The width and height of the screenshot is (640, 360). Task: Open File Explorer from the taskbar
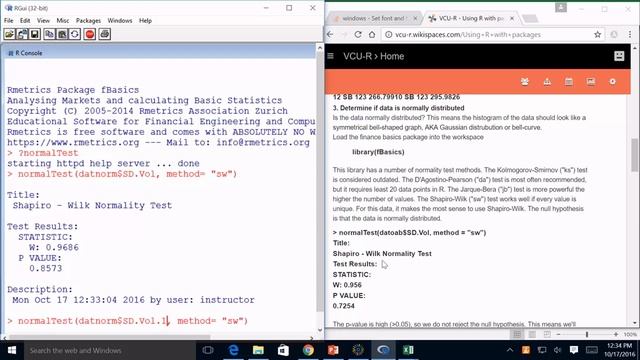click(x=258, y=350)
